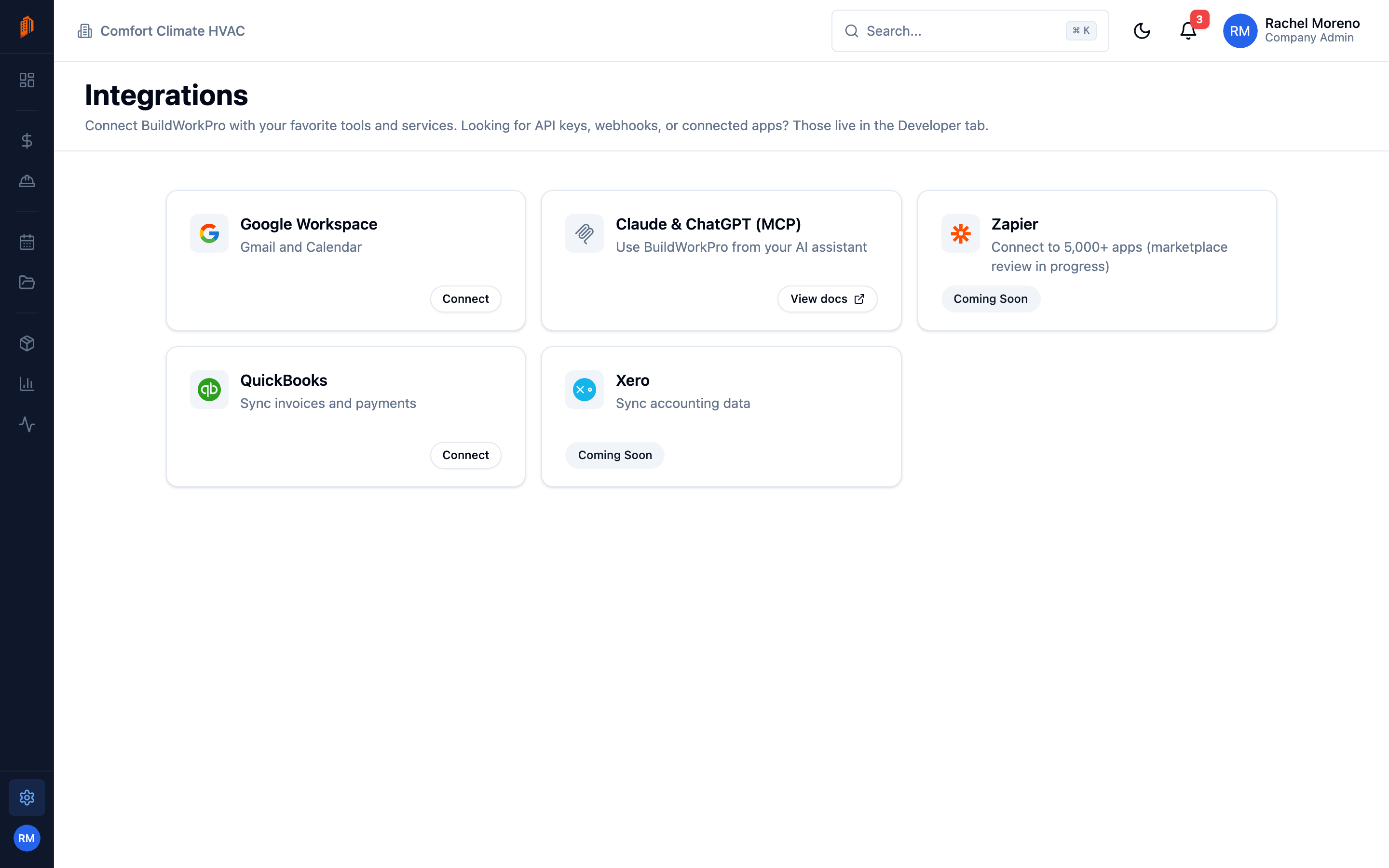
Task: Click 'Sync accounting data' text
Action: pyautogui.click(x=683, y=404)
